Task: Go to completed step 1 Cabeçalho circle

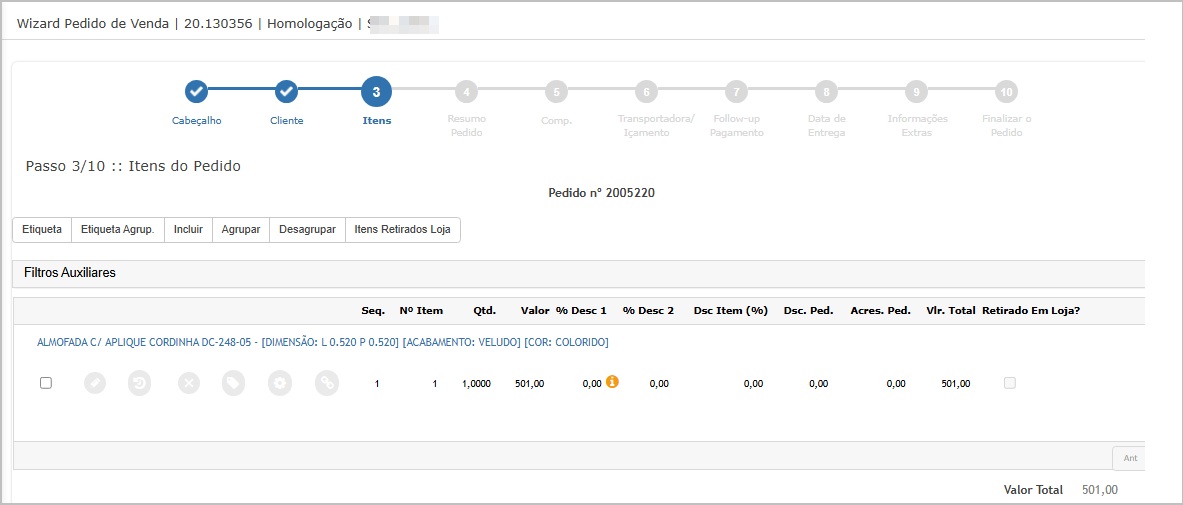Action: point(197,92)
